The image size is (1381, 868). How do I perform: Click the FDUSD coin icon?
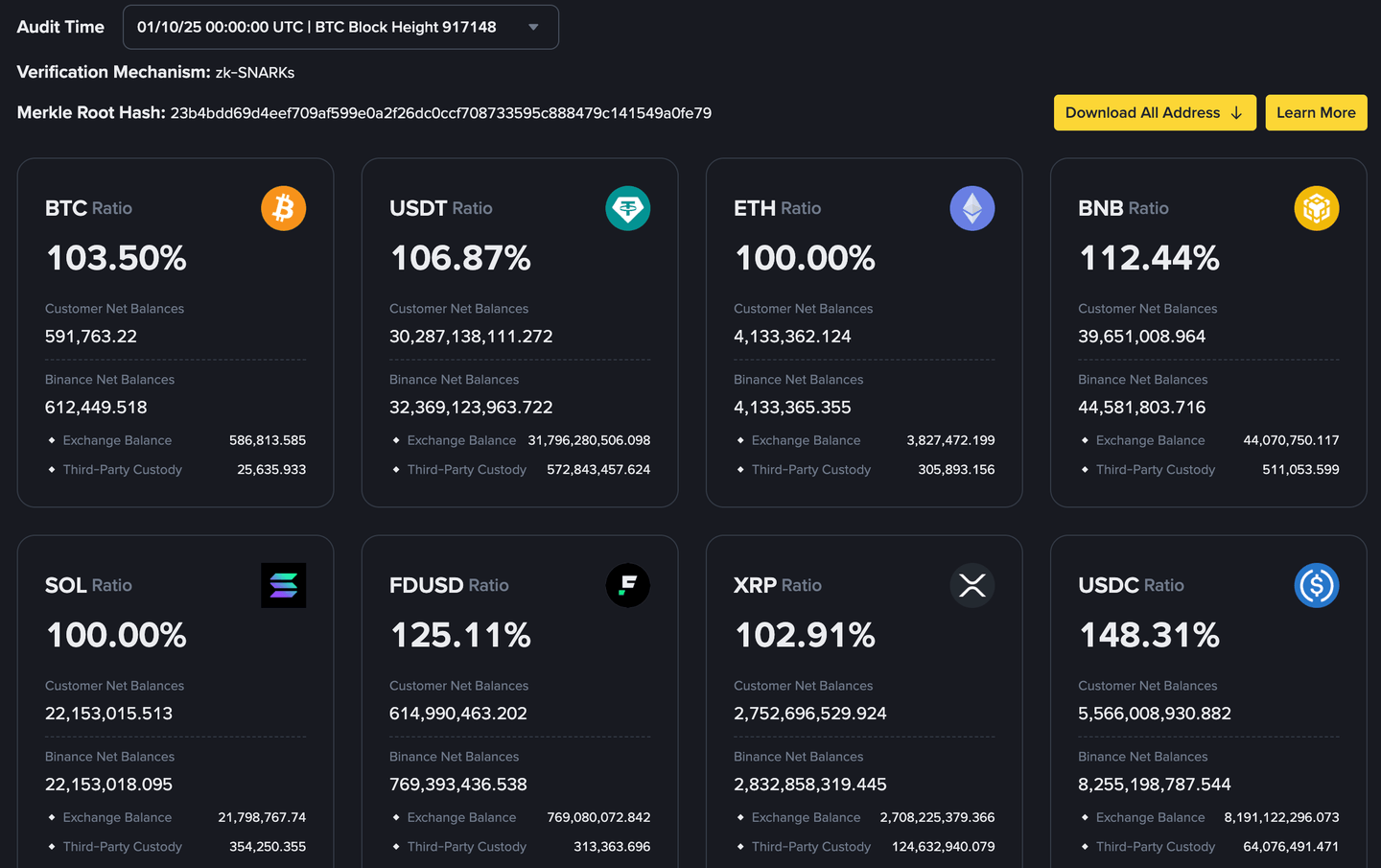click(627, 585)
